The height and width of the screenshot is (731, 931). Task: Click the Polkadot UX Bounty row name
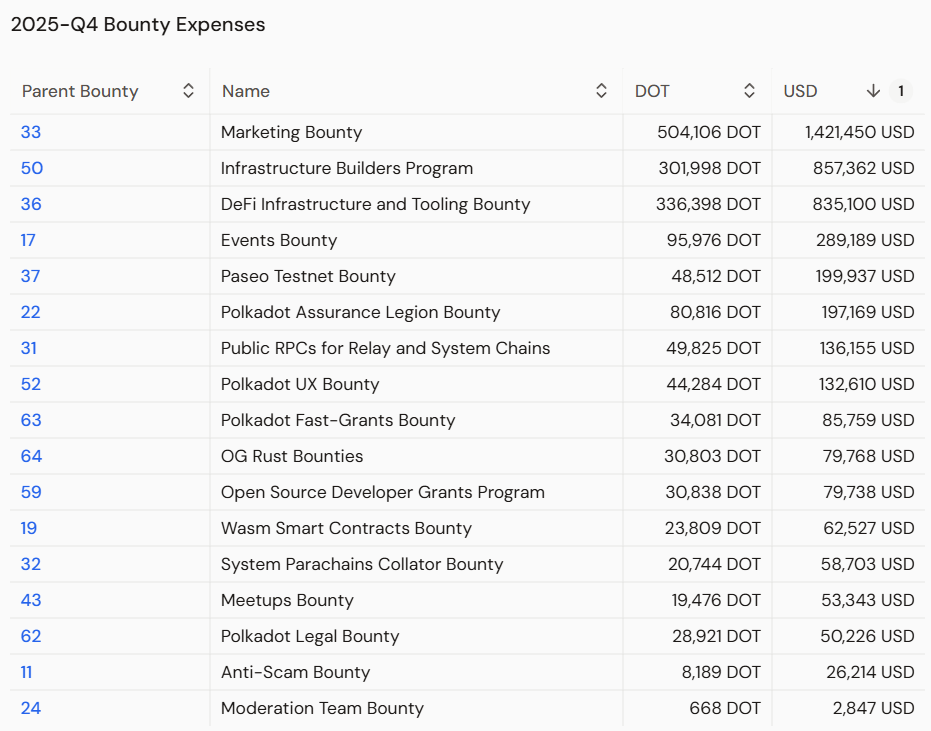coord(300,384)
